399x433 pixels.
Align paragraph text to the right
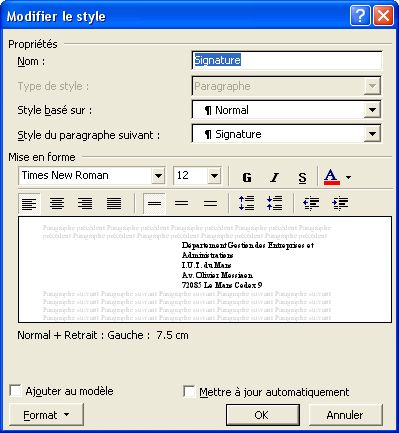85,203
